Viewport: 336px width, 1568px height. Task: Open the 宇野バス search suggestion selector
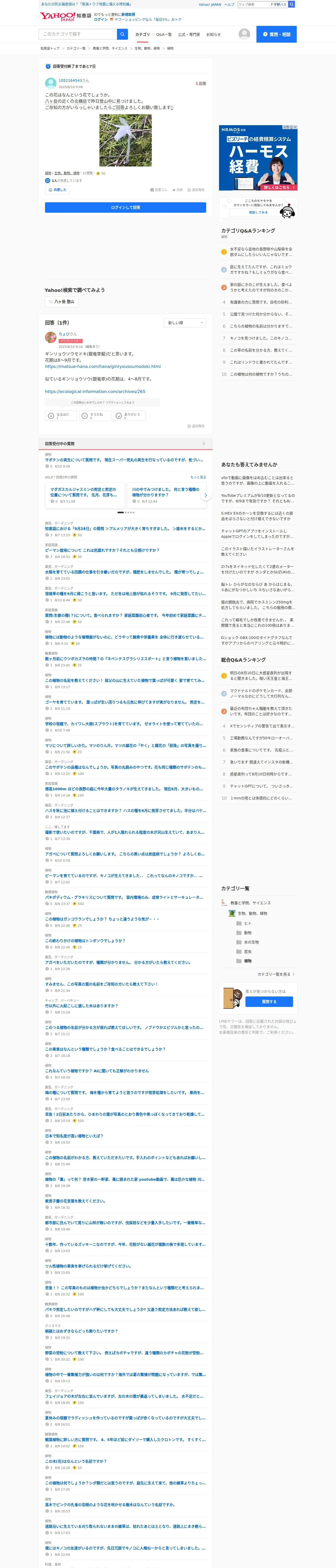tap(278, 4)
